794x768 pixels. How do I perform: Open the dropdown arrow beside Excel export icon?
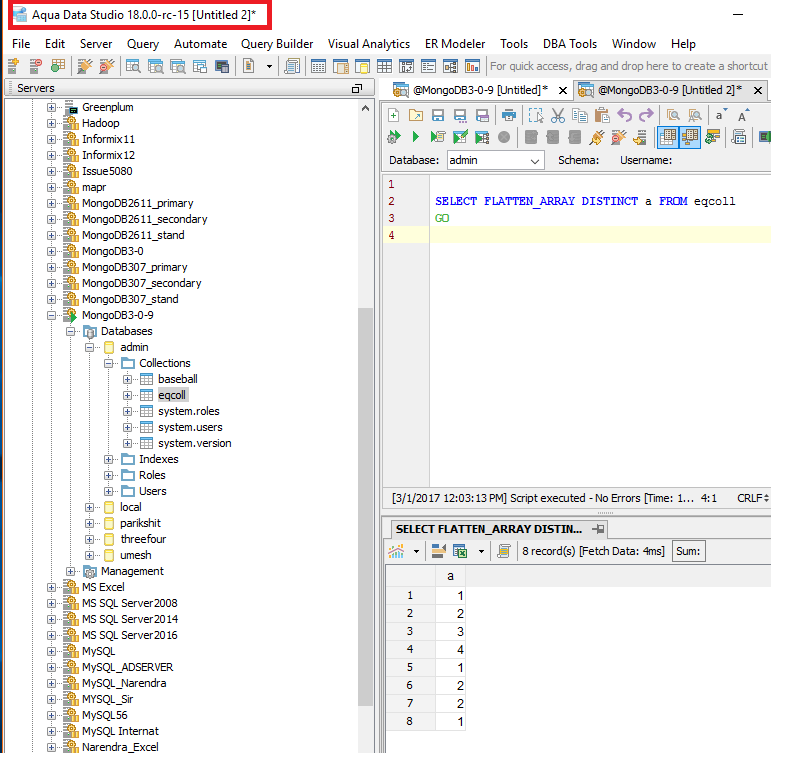point(481,551)
